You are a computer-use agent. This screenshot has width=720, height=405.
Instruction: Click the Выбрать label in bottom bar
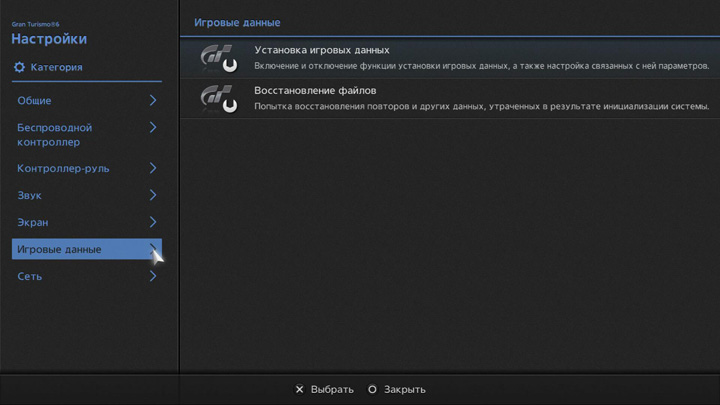coord(332,389)
